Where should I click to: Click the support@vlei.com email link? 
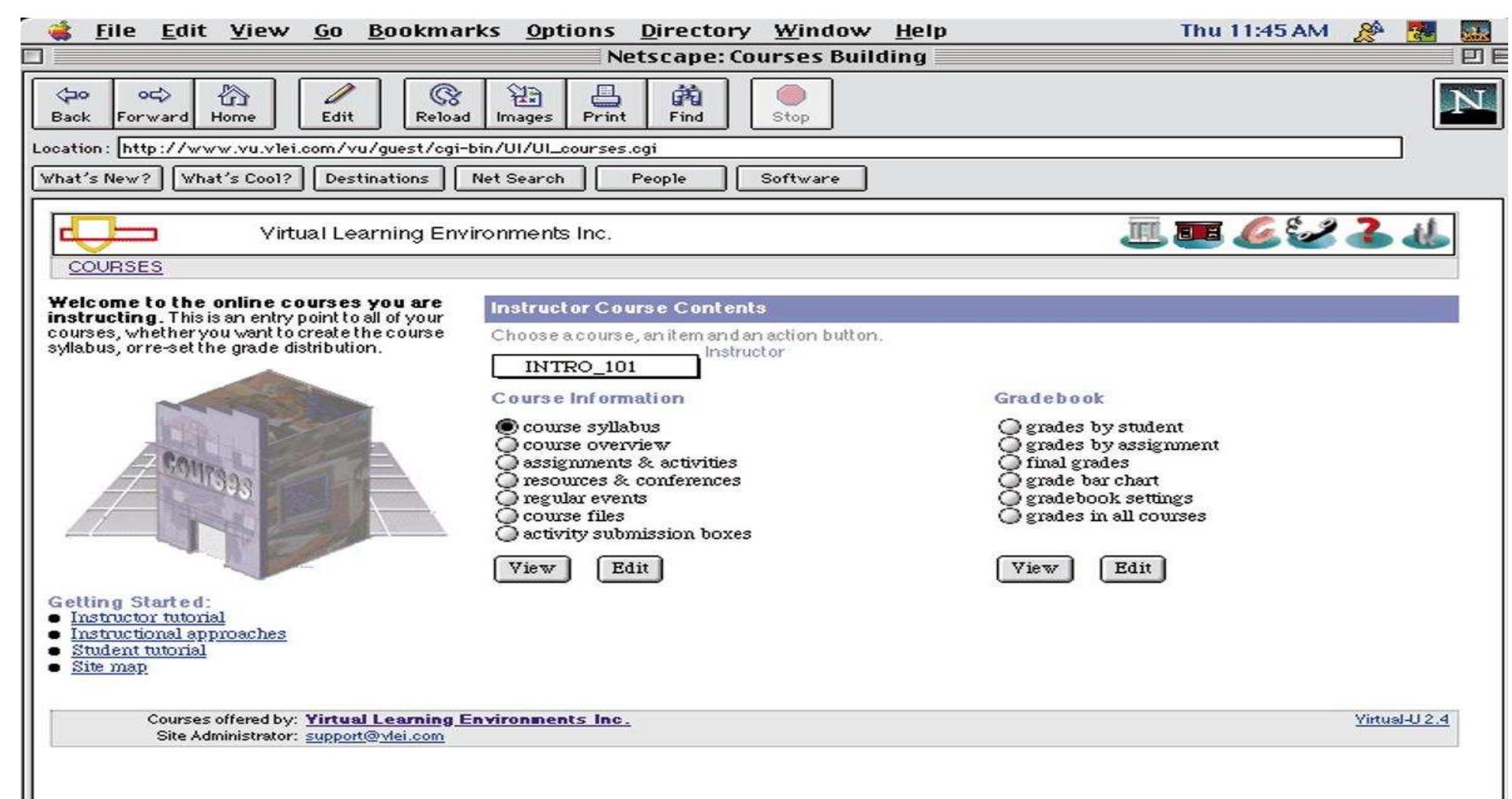pos(374,736)
